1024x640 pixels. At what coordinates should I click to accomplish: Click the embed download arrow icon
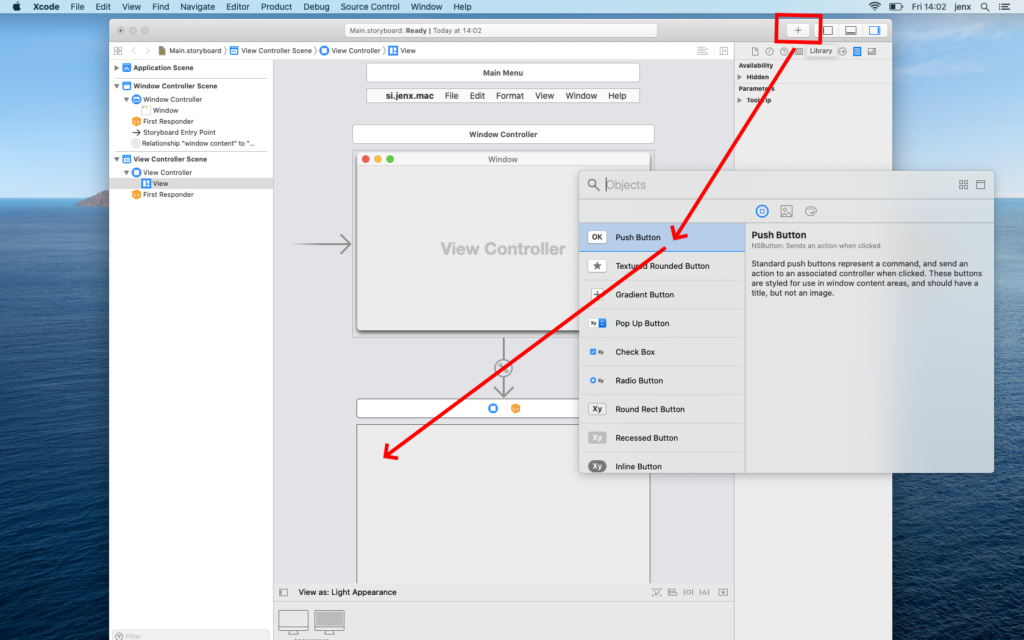click(x=723, y=592)
